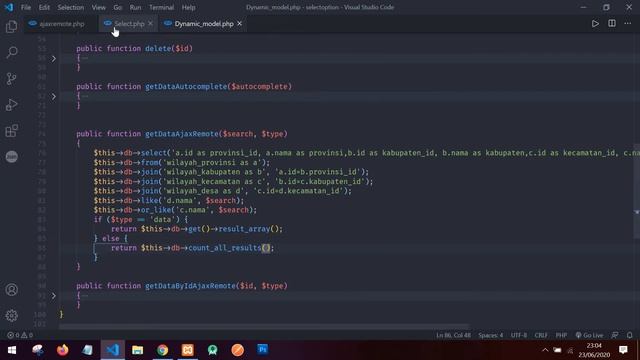Open Google Chrome from the taskbar

(x=162, y=350)
